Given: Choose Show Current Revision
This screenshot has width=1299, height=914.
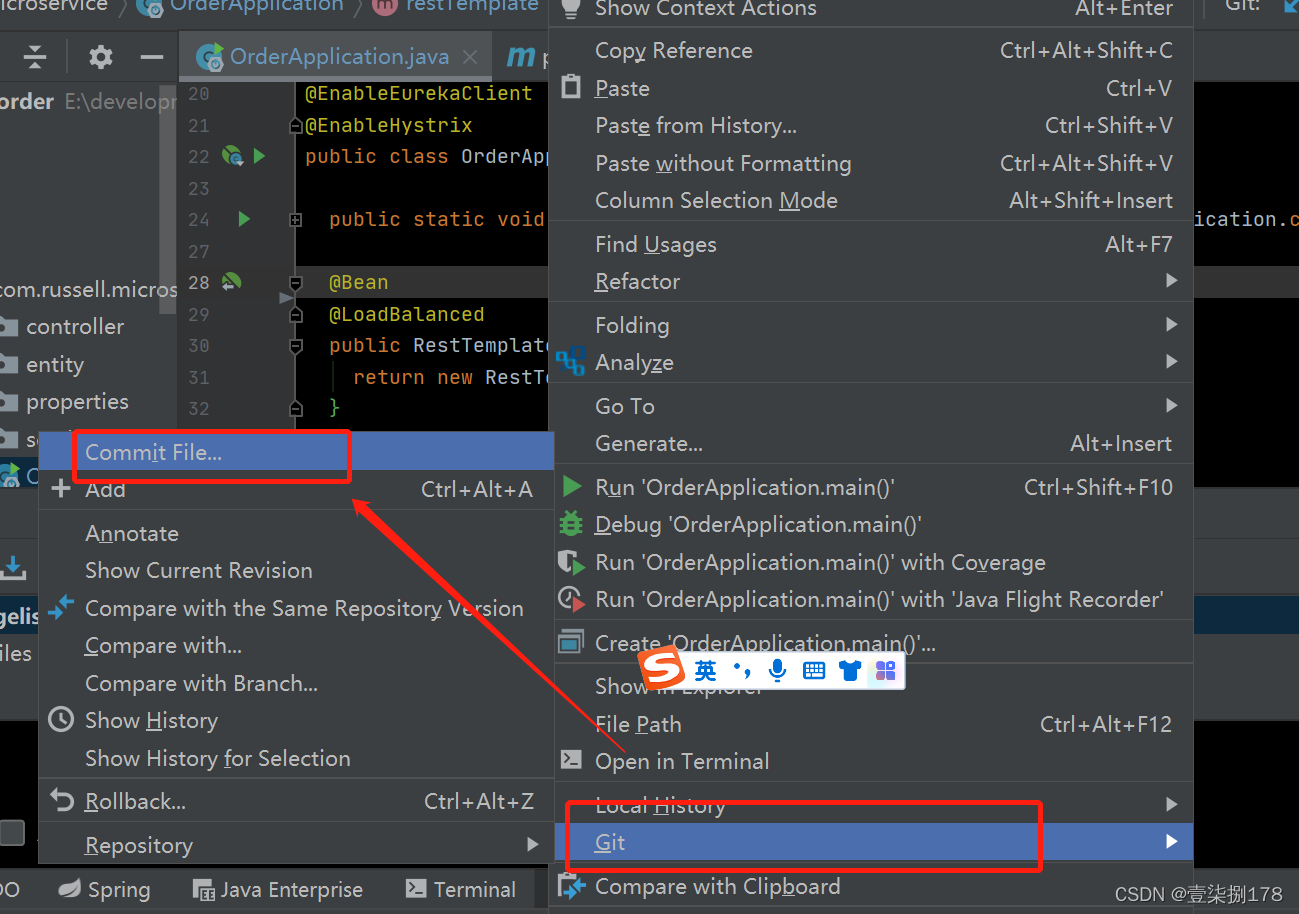Looking at the screenshot, I should (296, 571).
